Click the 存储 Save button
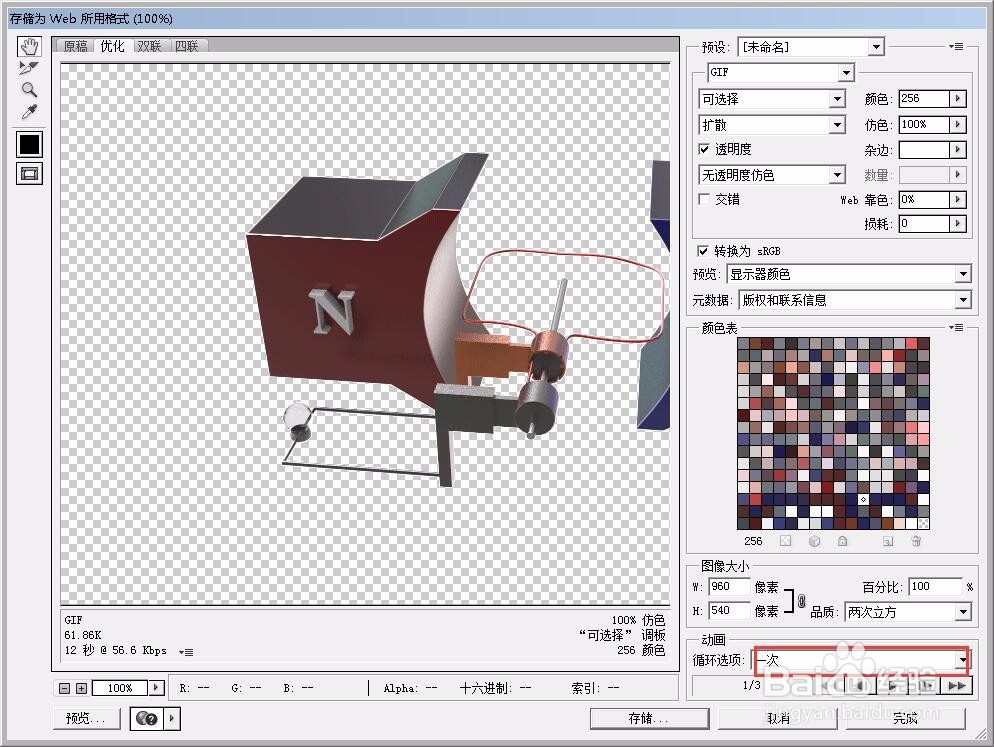This screenshot has height=747, width=994. coord(649,718)
